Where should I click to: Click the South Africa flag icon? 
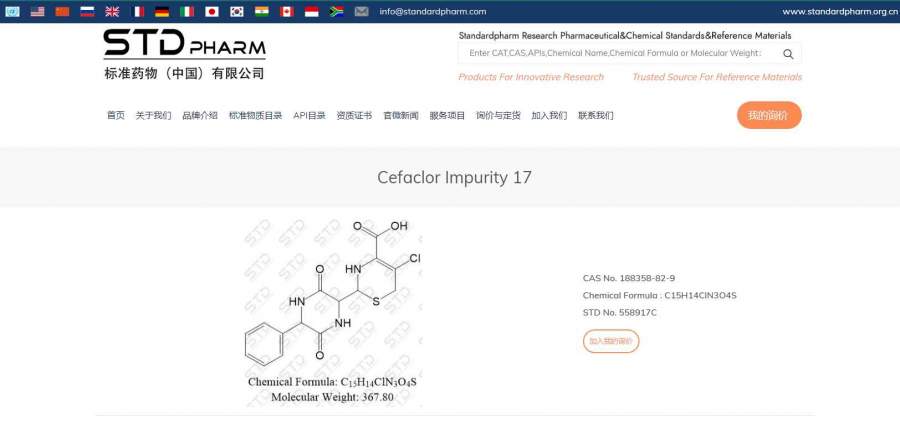tap(337, 12)
